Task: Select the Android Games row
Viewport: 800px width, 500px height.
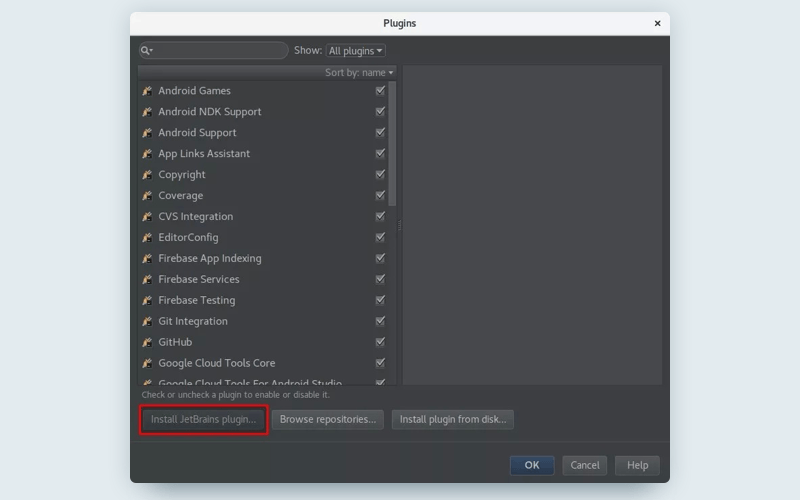Action: [x=263, y=91]
